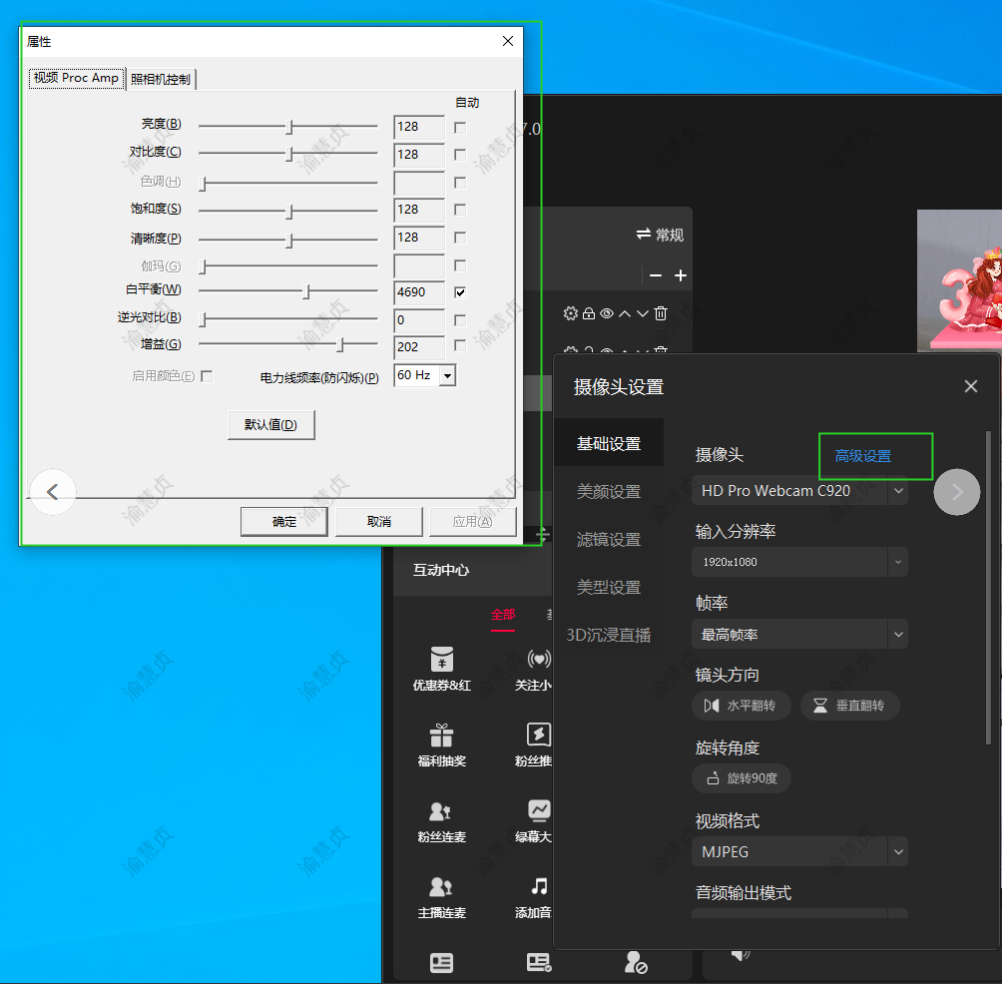Click the trash icon to delete source

click(661, 314)
